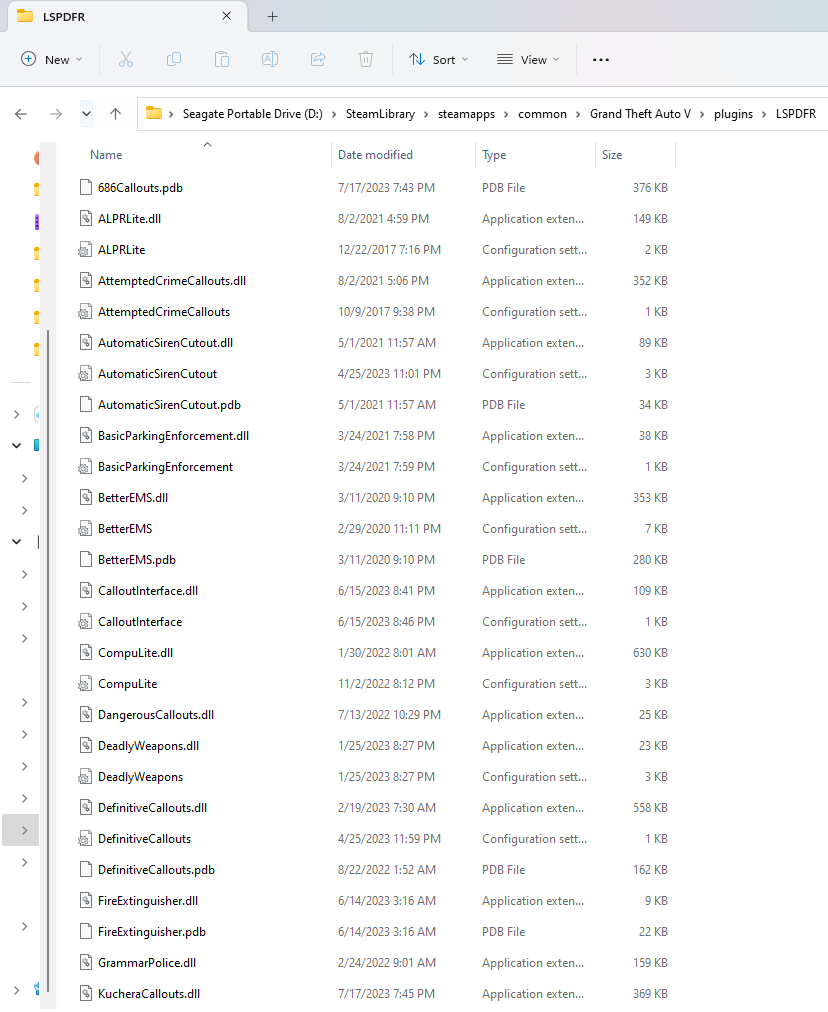Navigate to SteamLibrary breadcrumb
Screen dimensions: 828x1012
click(x=380, y=114)
